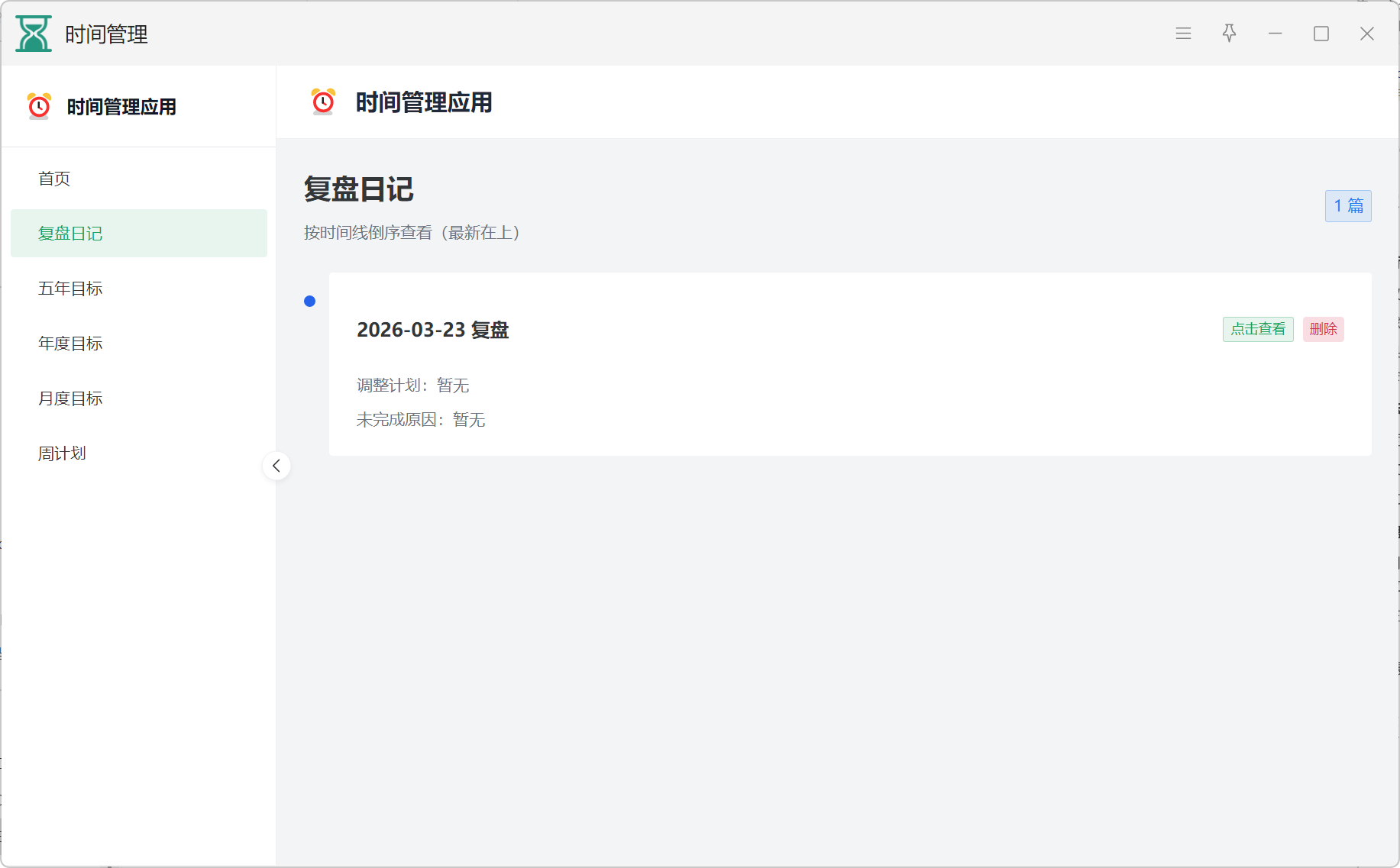The width and height of the screenshot is (1400, 868).
Task: Click the 1 篇 count badge
Action: pos(1348,206)
